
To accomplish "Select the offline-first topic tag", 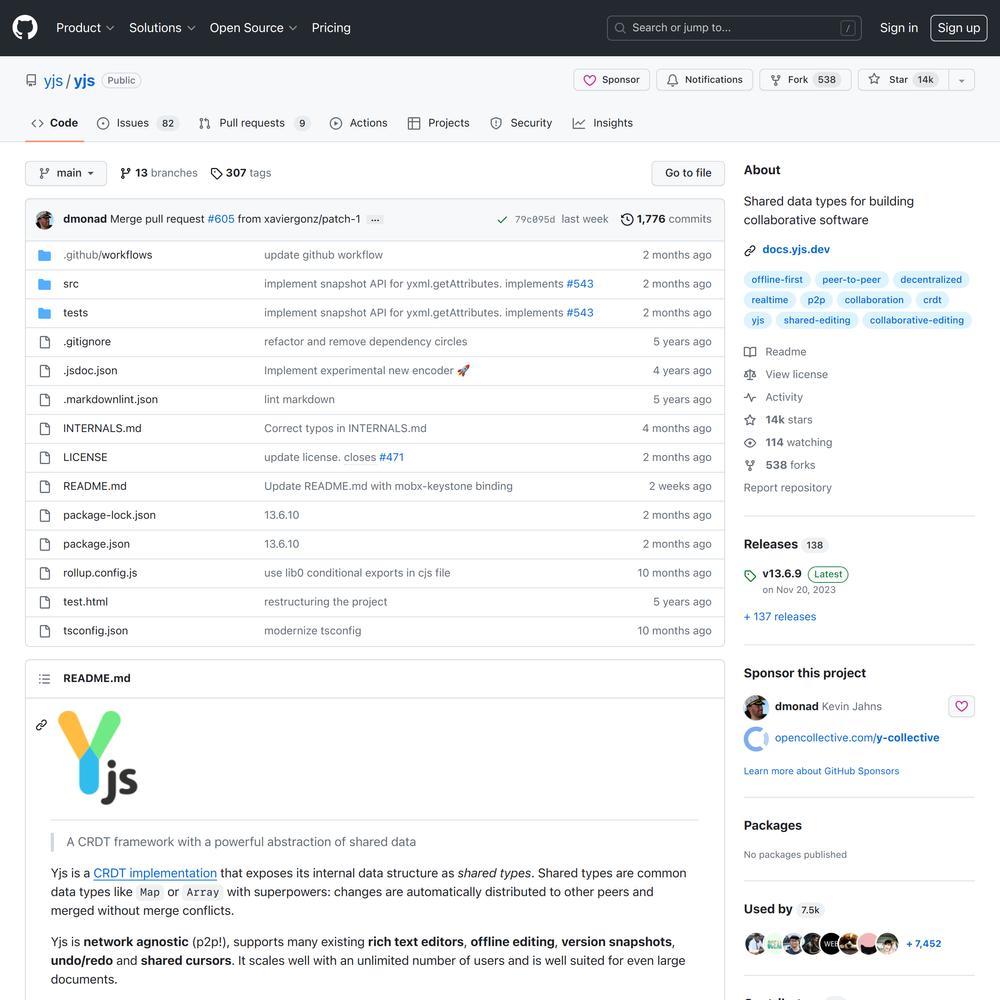I will pos(777,279).
